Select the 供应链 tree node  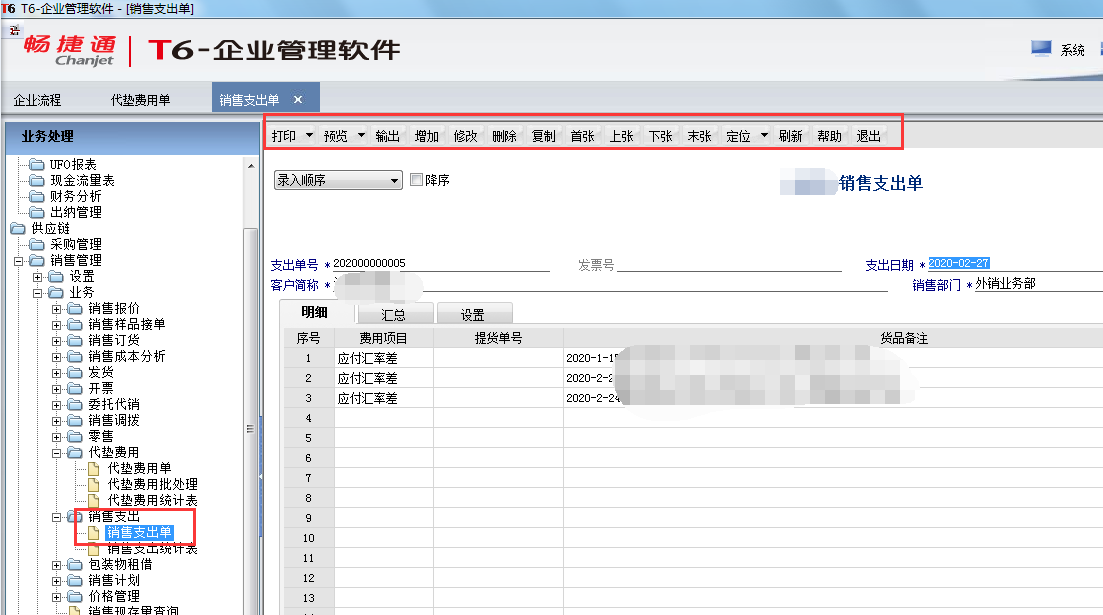click(50, 228)
